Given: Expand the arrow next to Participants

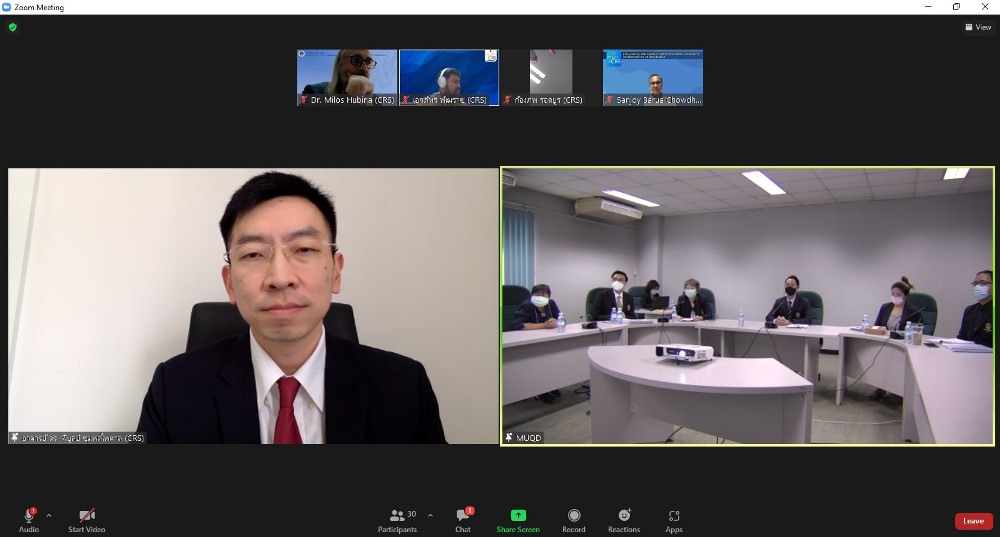Looking at the screenshot, I should 430,515.
